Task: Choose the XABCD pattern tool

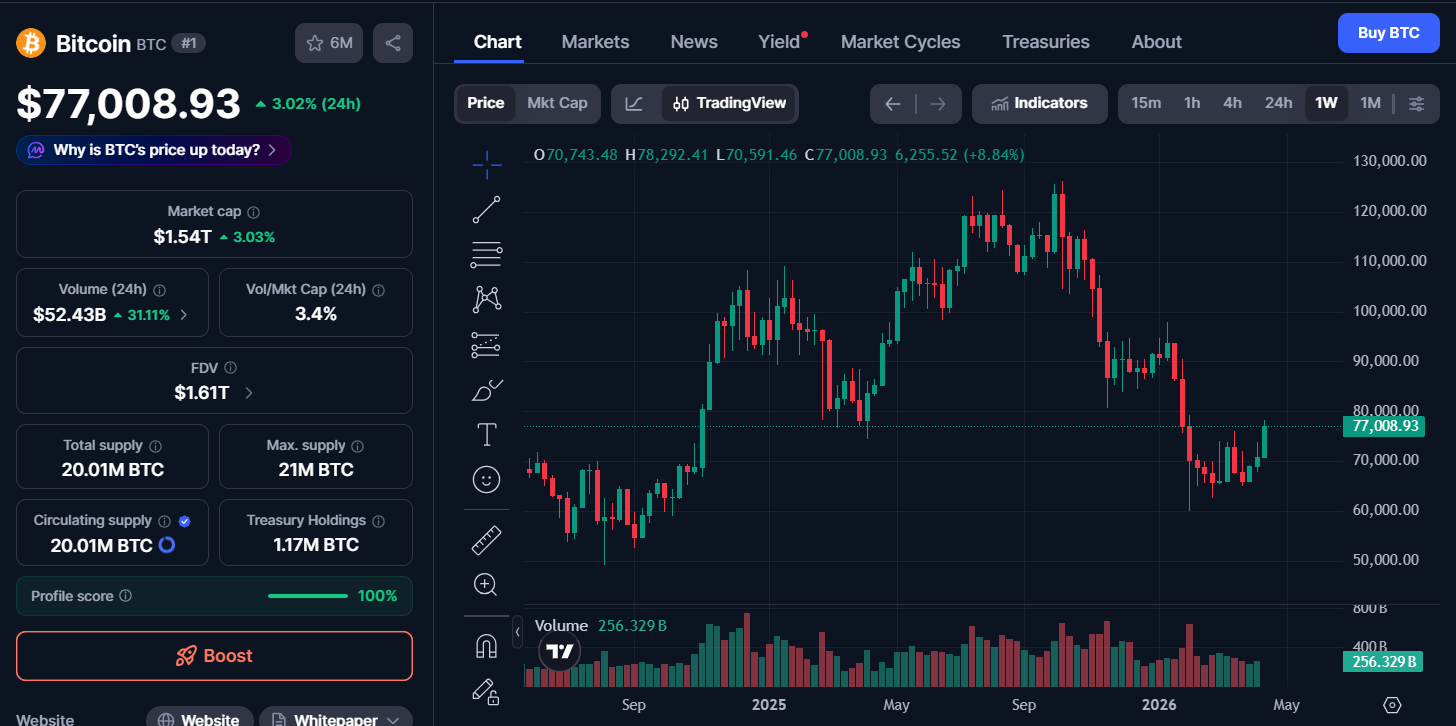Action: (487, 298)
